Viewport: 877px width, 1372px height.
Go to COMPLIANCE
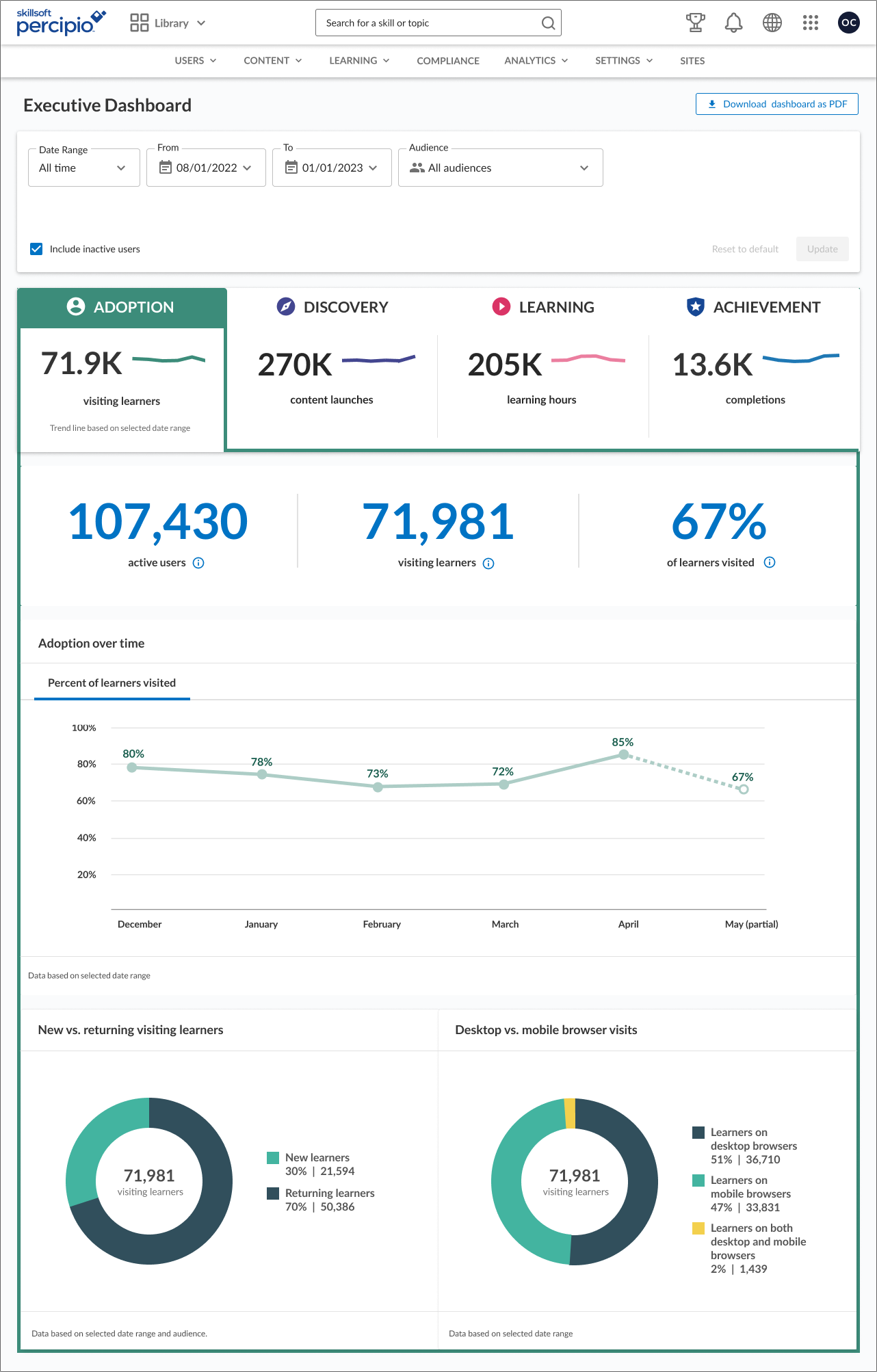[448, 61]
